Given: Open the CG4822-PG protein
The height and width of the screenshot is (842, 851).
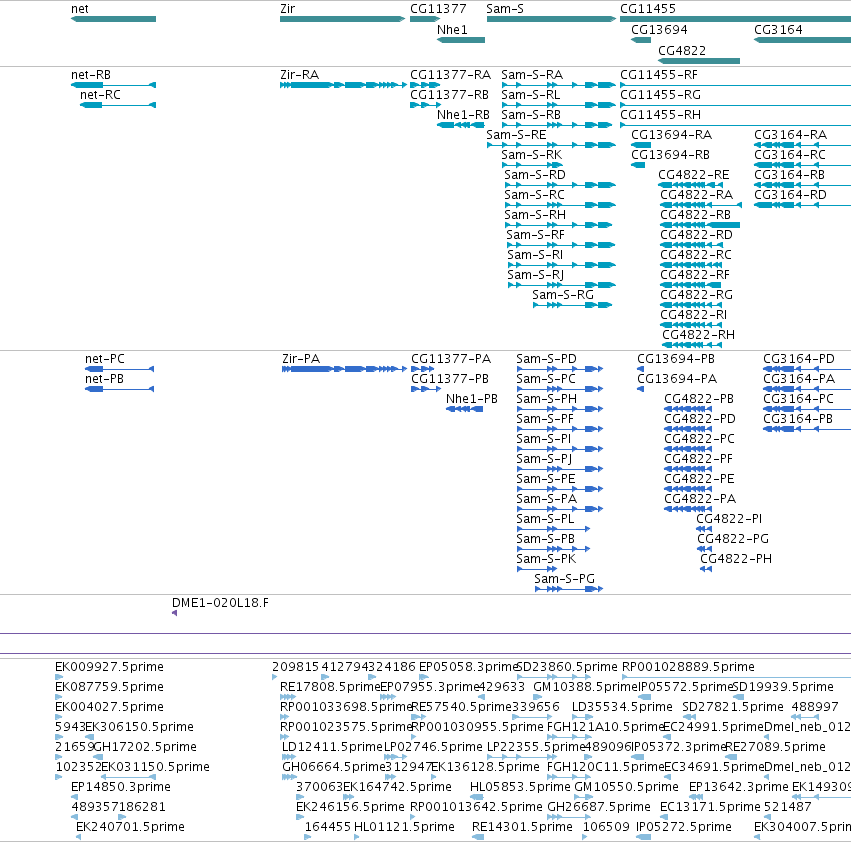Looking at the screenshot, I should pyautogui.click(x=704, y=549).
